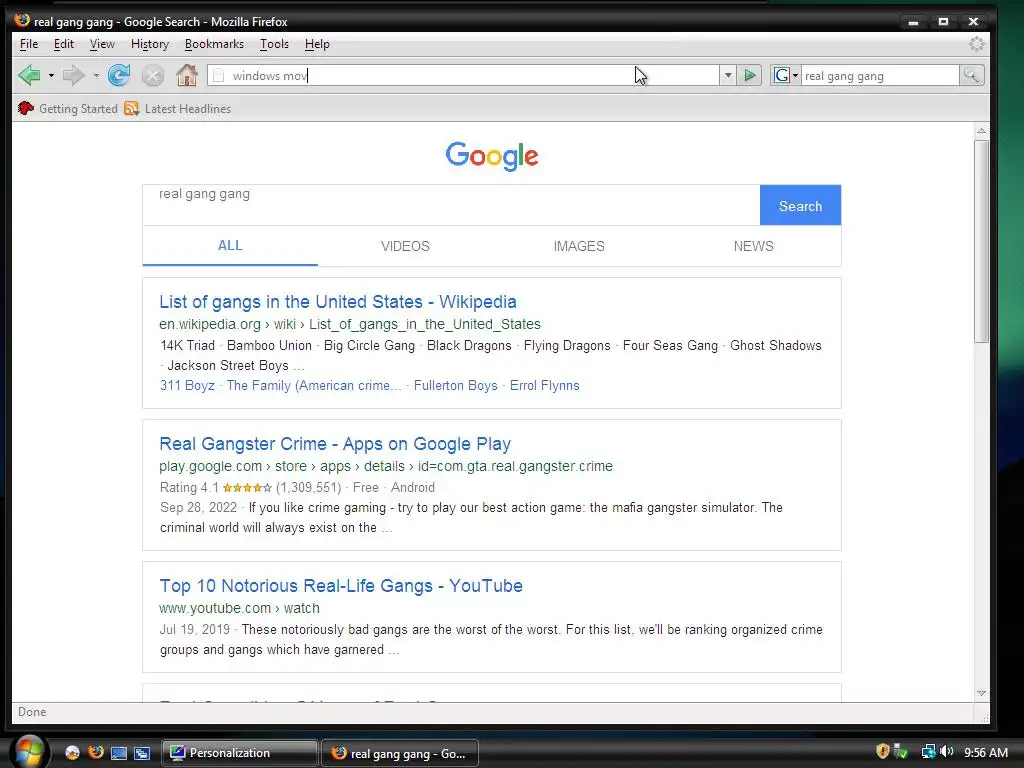Click the Firefox activity throbber icon
The image size is (1024, 768).
[976, 44]
